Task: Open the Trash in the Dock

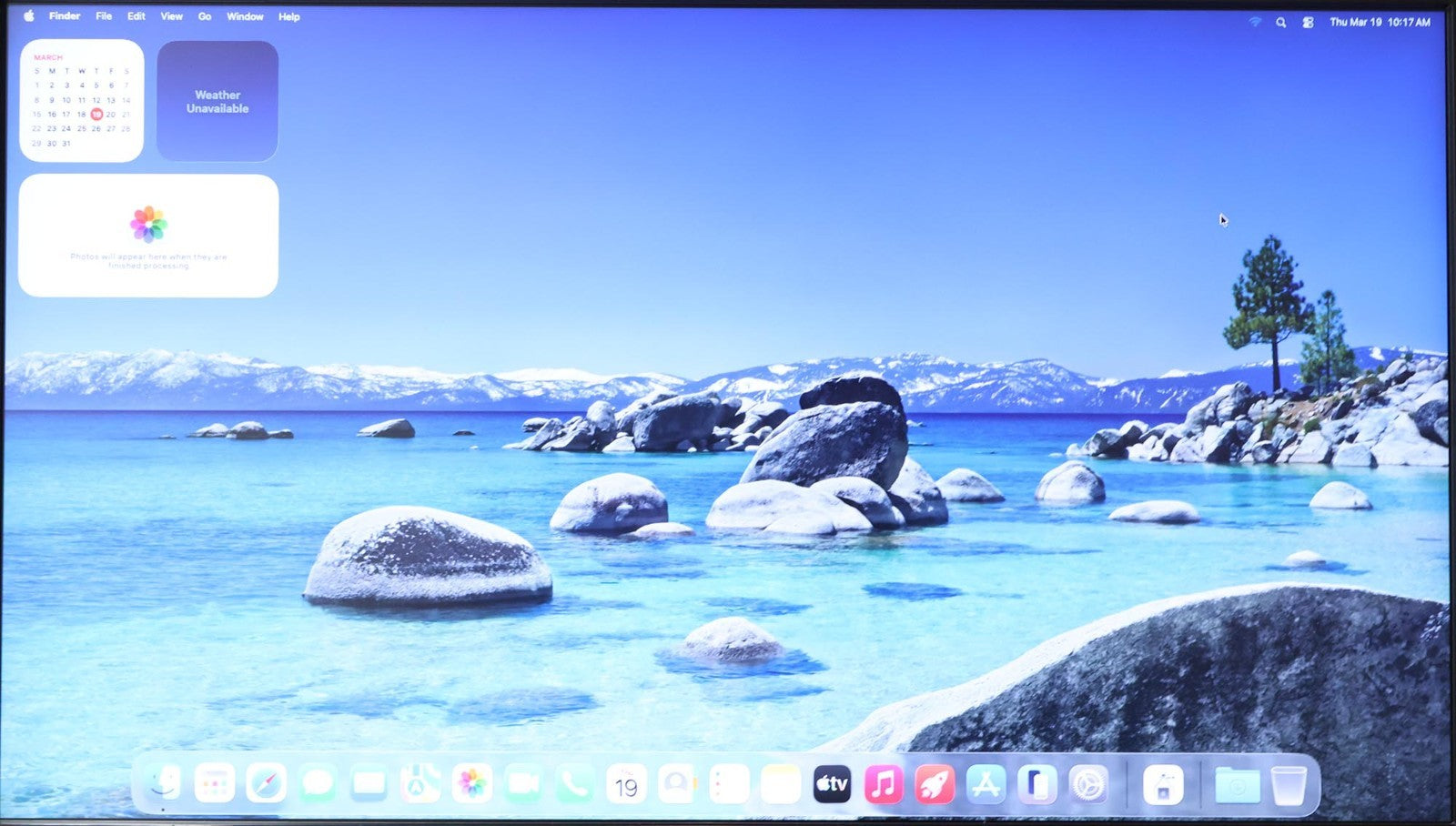Action: click(1289, 785)
